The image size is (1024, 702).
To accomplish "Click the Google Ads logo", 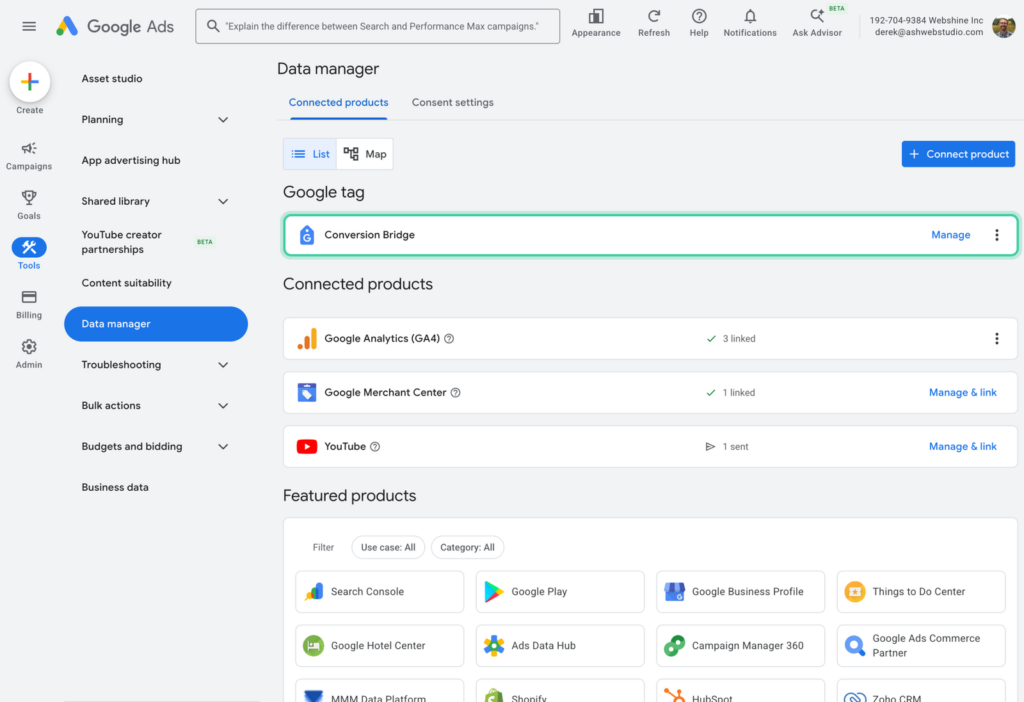I will click(115, 26).
